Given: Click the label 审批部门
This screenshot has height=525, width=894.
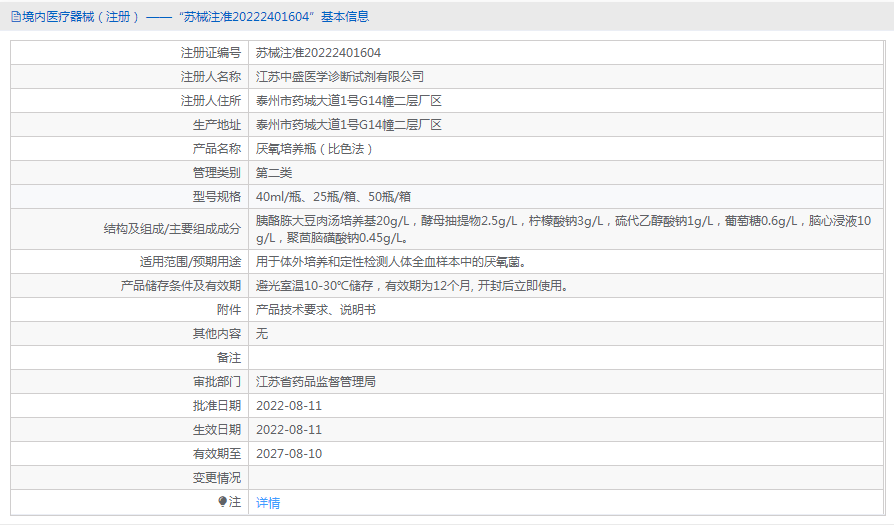Looking at the screenshot, I should [x=217, y=382].
